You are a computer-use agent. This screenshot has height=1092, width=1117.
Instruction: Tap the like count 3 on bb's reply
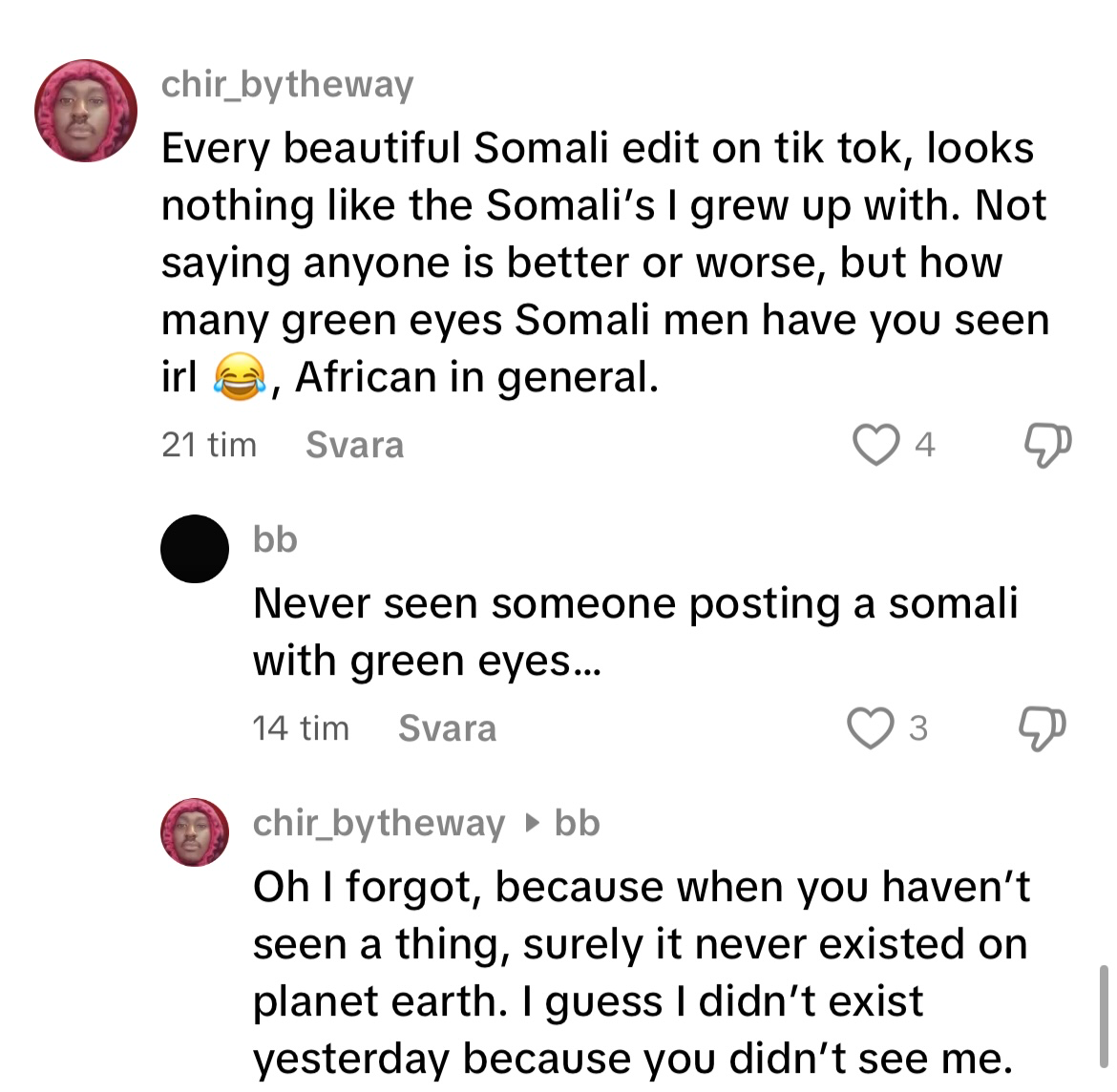pyautogui.click(x=917, y=728)
